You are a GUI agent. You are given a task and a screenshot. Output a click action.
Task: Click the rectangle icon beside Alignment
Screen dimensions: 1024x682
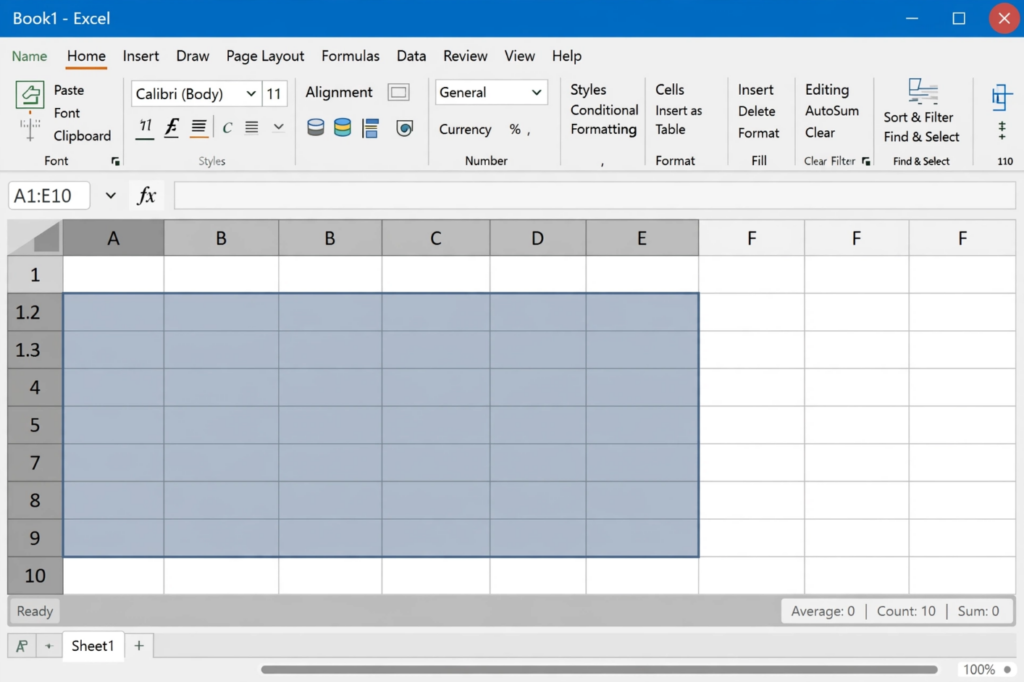pyautogui.click(x=398, y=92)
